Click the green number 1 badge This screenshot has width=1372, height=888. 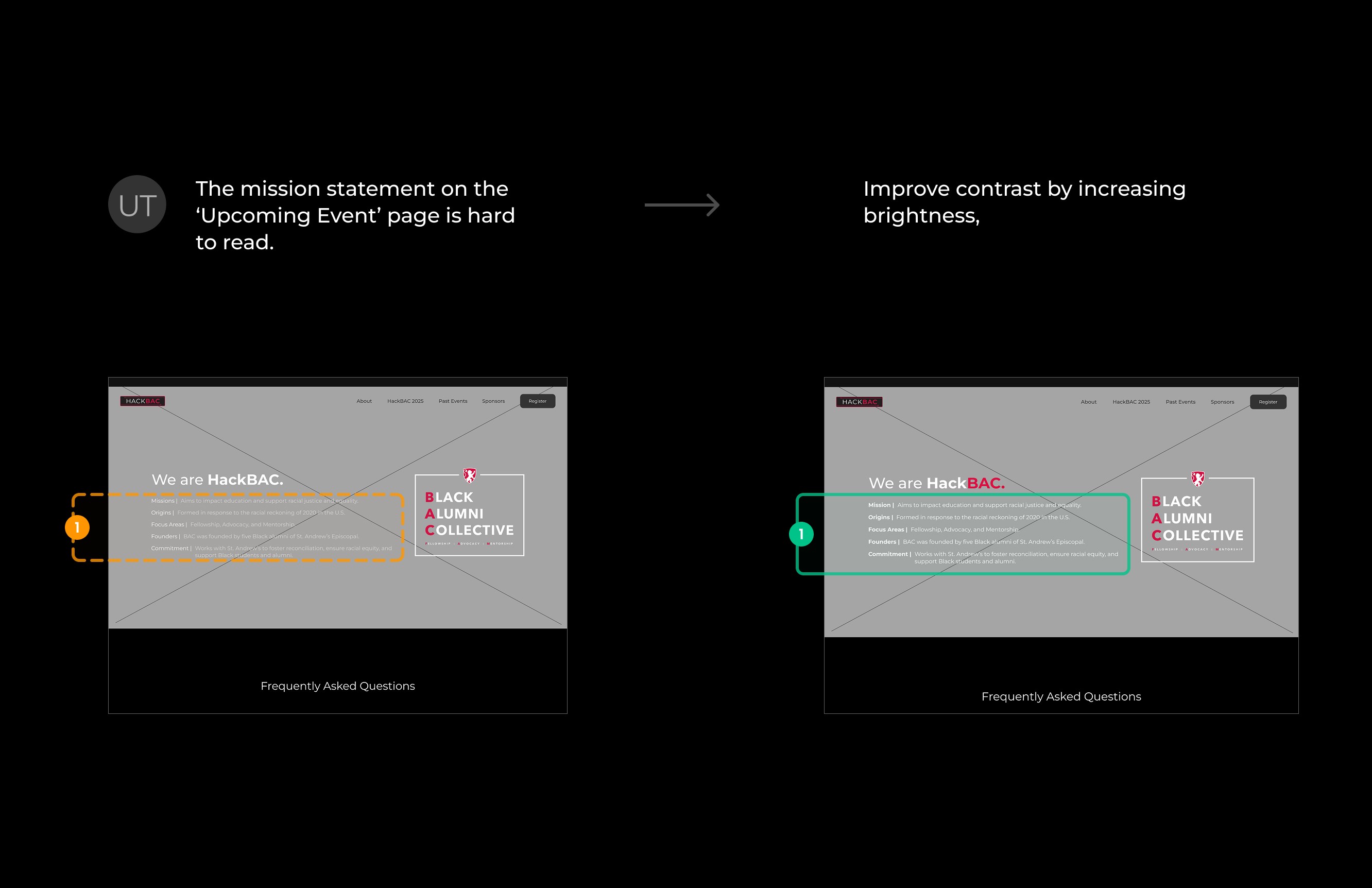[801, 534]
